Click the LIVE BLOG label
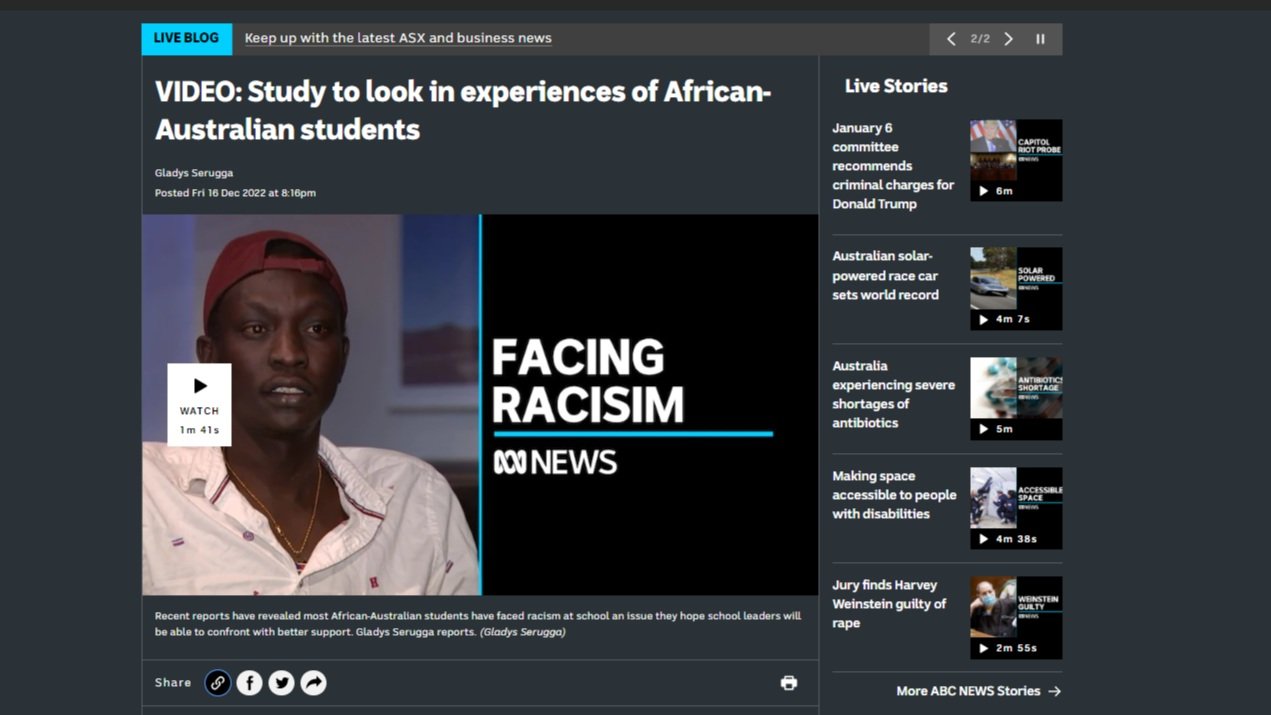 pos(186,38)
